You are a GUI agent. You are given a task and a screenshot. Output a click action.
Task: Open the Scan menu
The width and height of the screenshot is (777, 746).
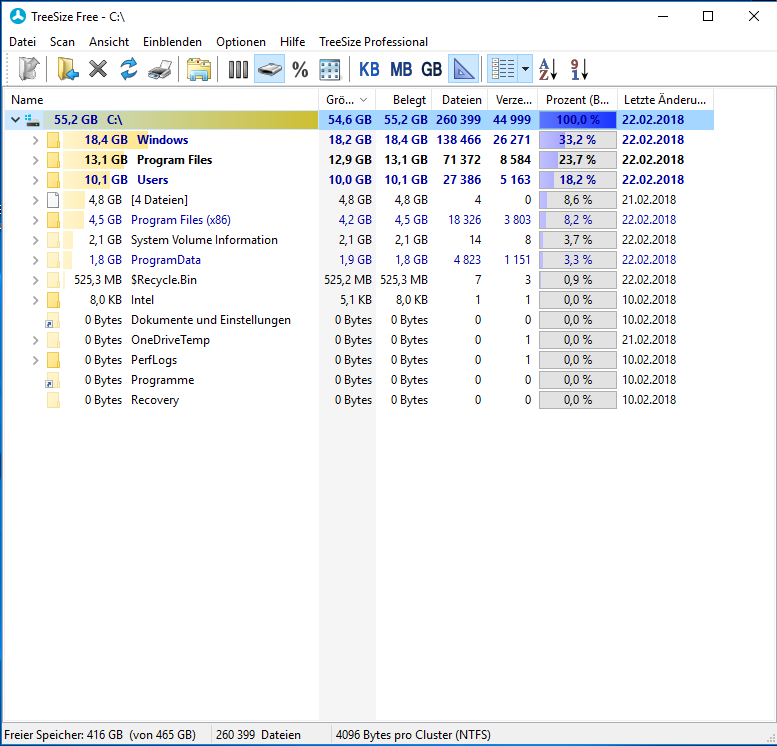coord(62,42)
